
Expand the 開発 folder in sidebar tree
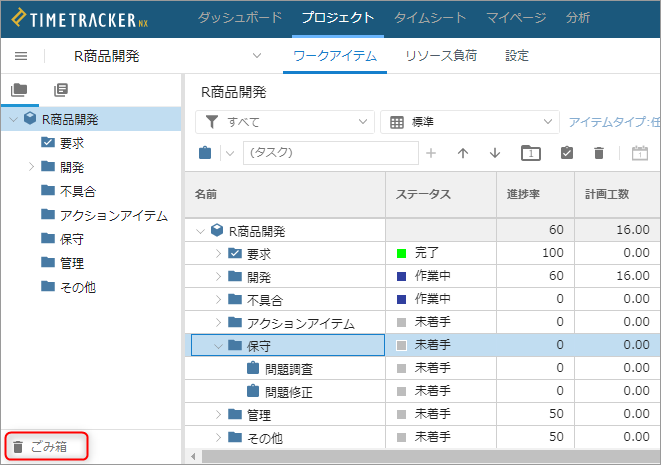[x=31, y=167]
